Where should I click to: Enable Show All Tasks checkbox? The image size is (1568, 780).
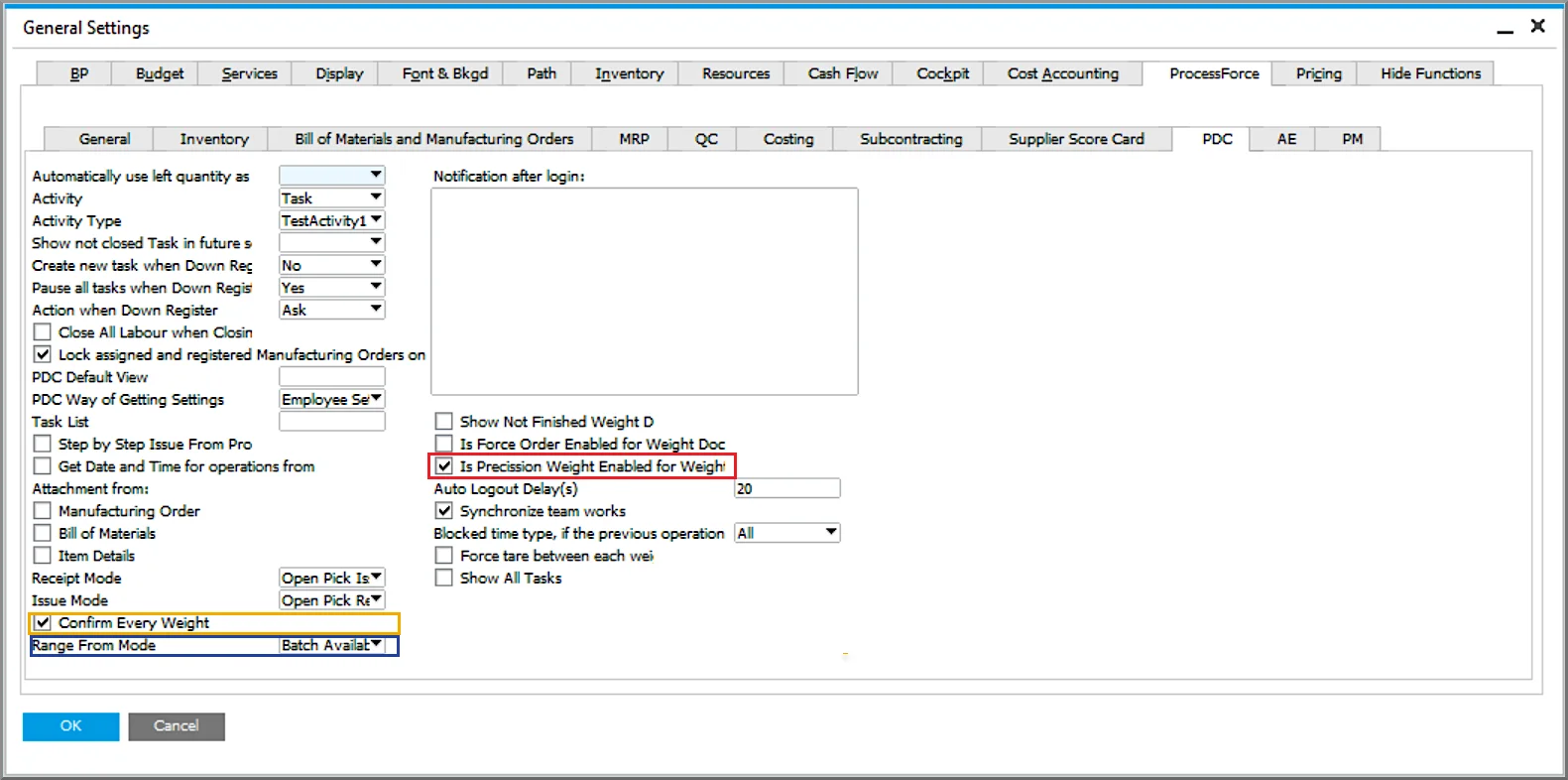[x=444, y=578]
